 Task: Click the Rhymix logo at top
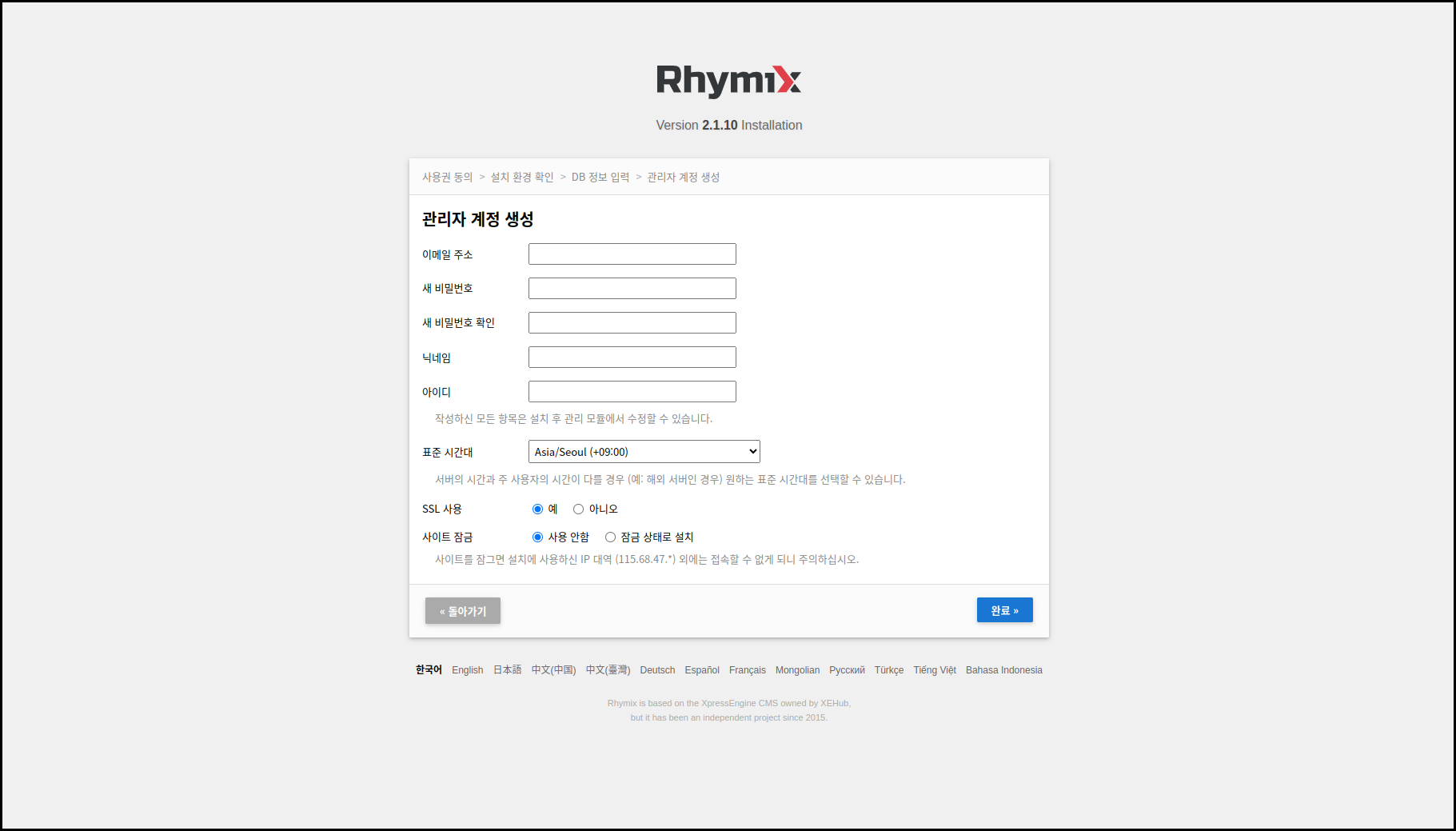tap(728, 81)
